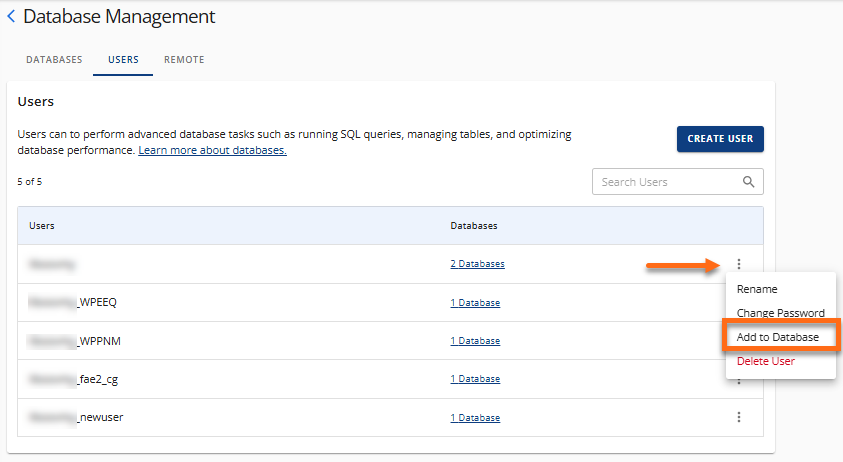The width and height of the screenshot is (843, 462).
Task: Go back using the chevron beside Database Management
Action: [11, 17]
